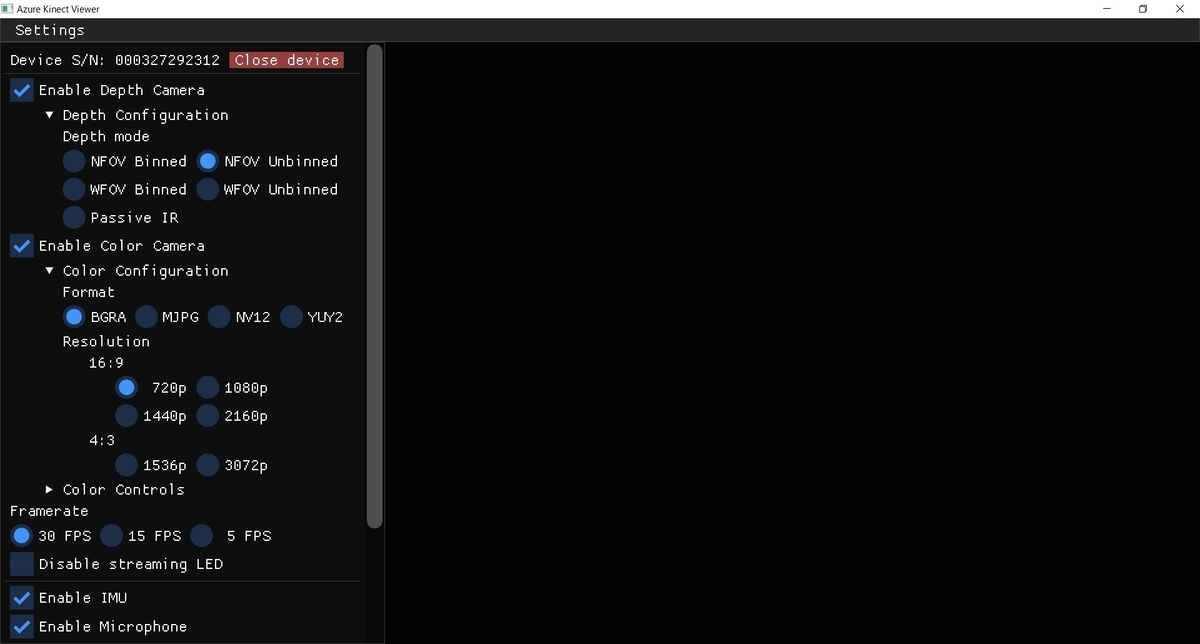
Task: Click the settings panel vertical scrollbar
Action: [375, 285]
